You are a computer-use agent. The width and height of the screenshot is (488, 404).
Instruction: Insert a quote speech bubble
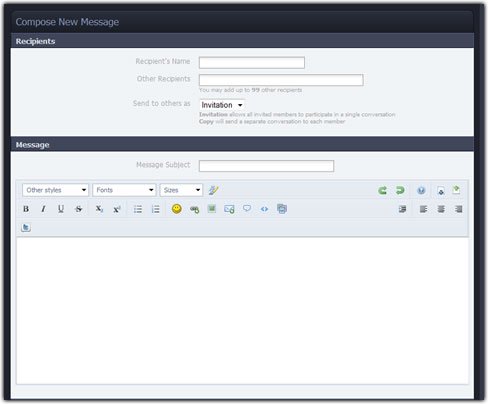247,209
